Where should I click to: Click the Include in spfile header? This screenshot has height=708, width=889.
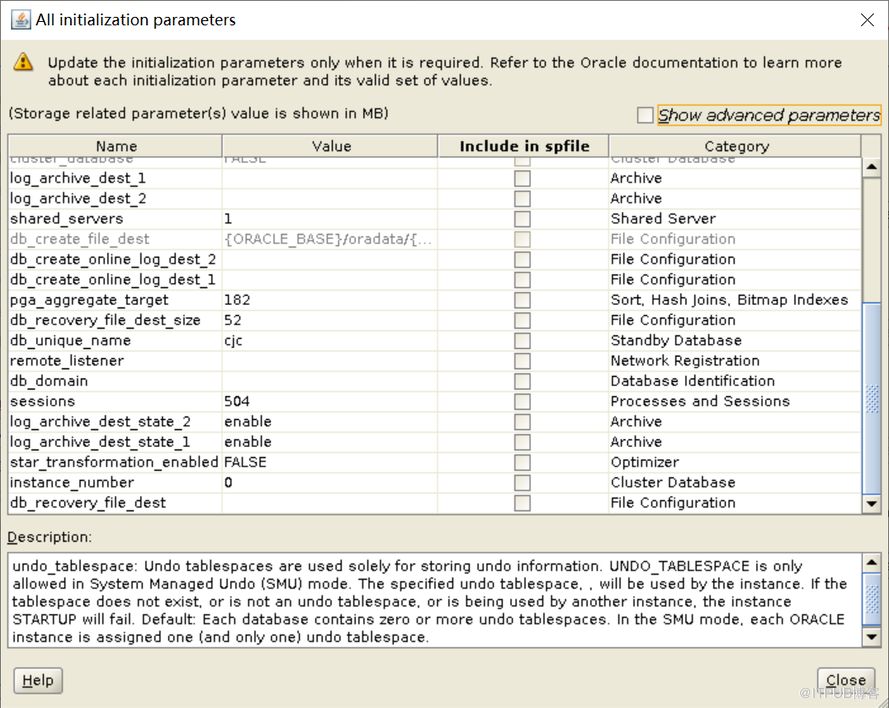click(x=523, y=146)
